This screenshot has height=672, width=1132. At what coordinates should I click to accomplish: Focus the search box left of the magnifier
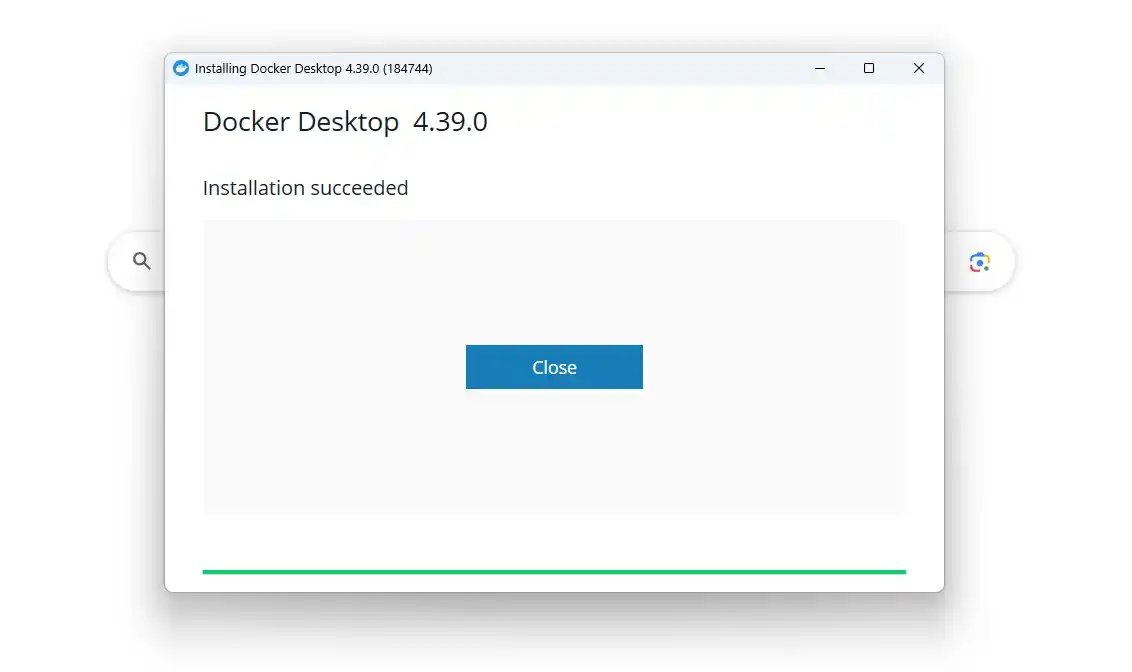click(x=118, y=262)
